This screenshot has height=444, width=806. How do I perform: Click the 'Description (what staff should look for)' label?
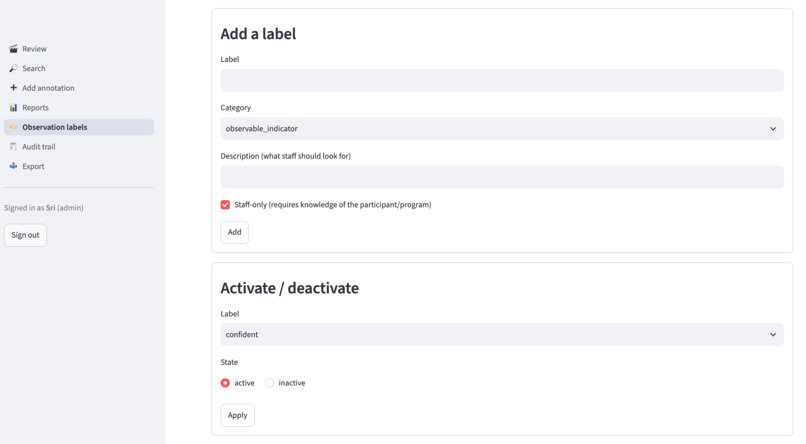click(285, 156)
